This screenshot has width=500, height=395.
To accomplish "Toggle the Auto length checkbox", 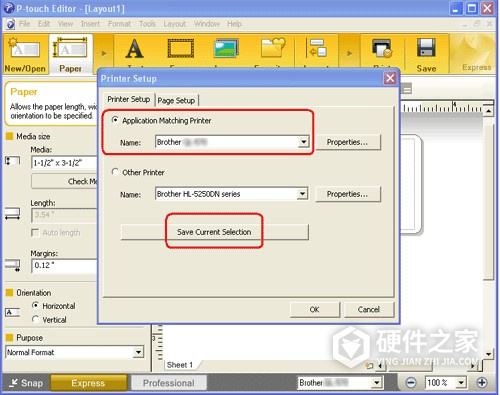I will tap(35, 232).
